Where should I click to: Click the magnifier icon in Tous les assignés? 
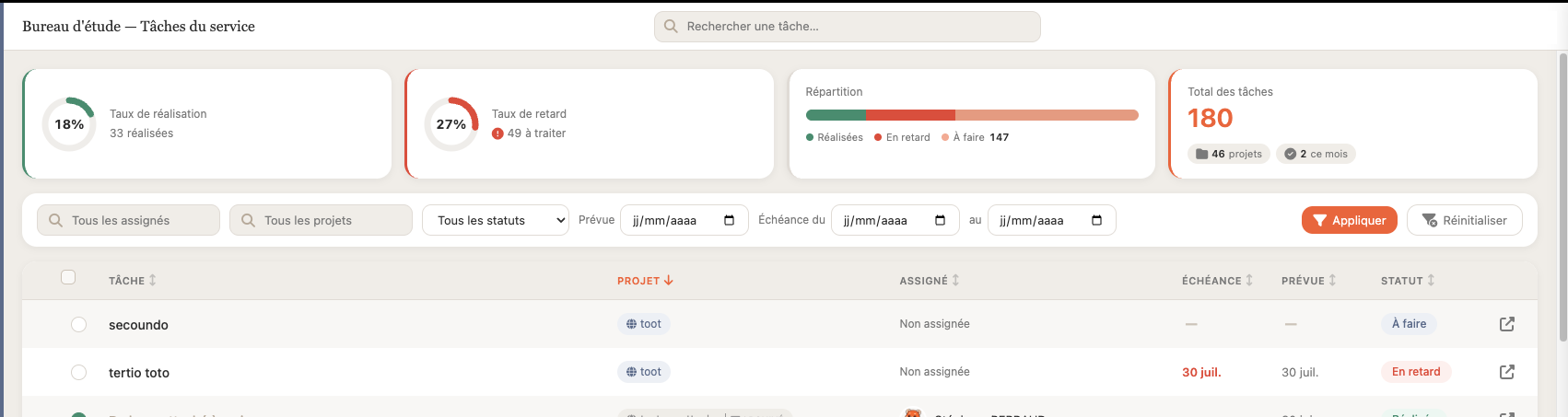click(55, 220)
